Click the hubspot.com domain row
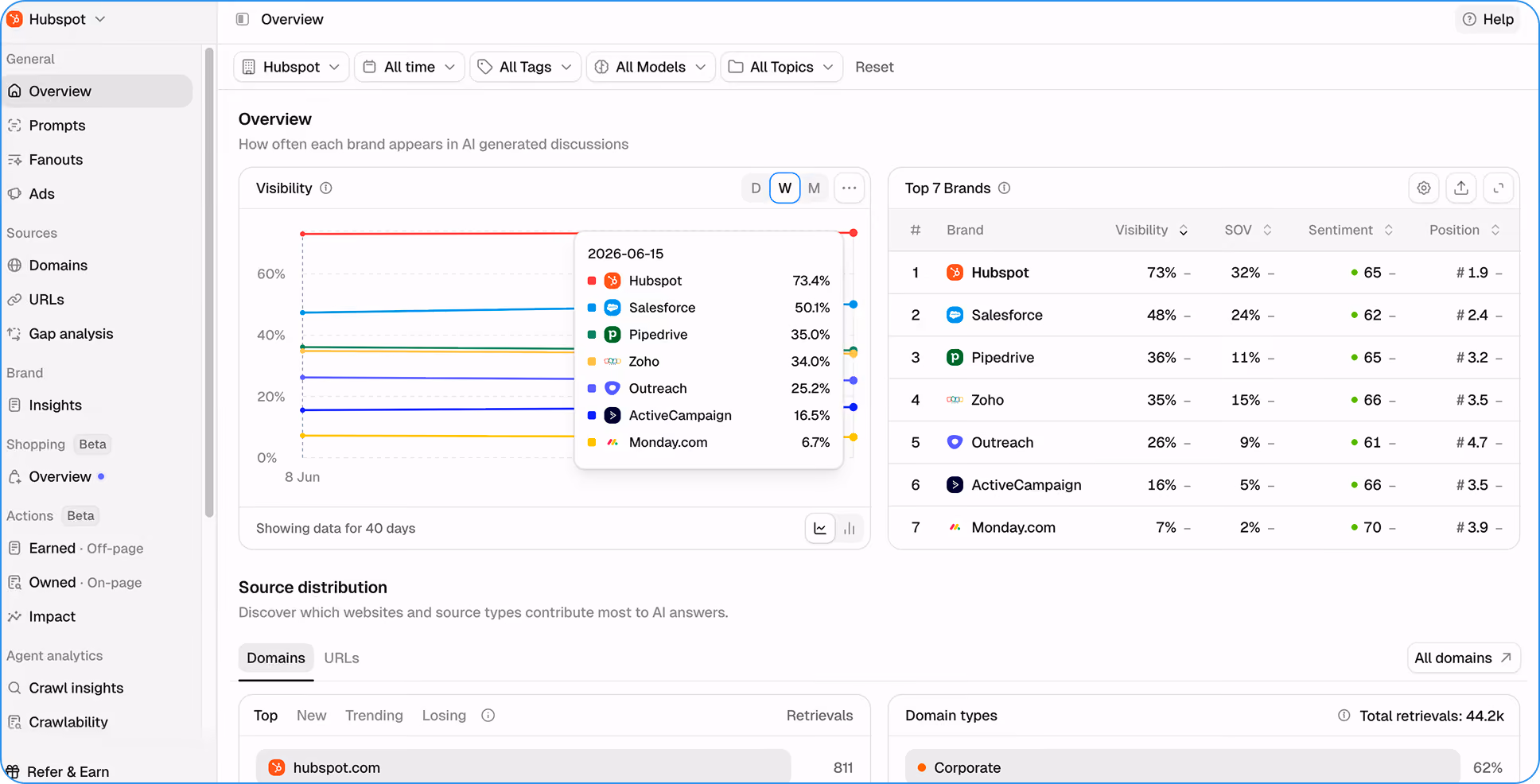 pos(523,767)
